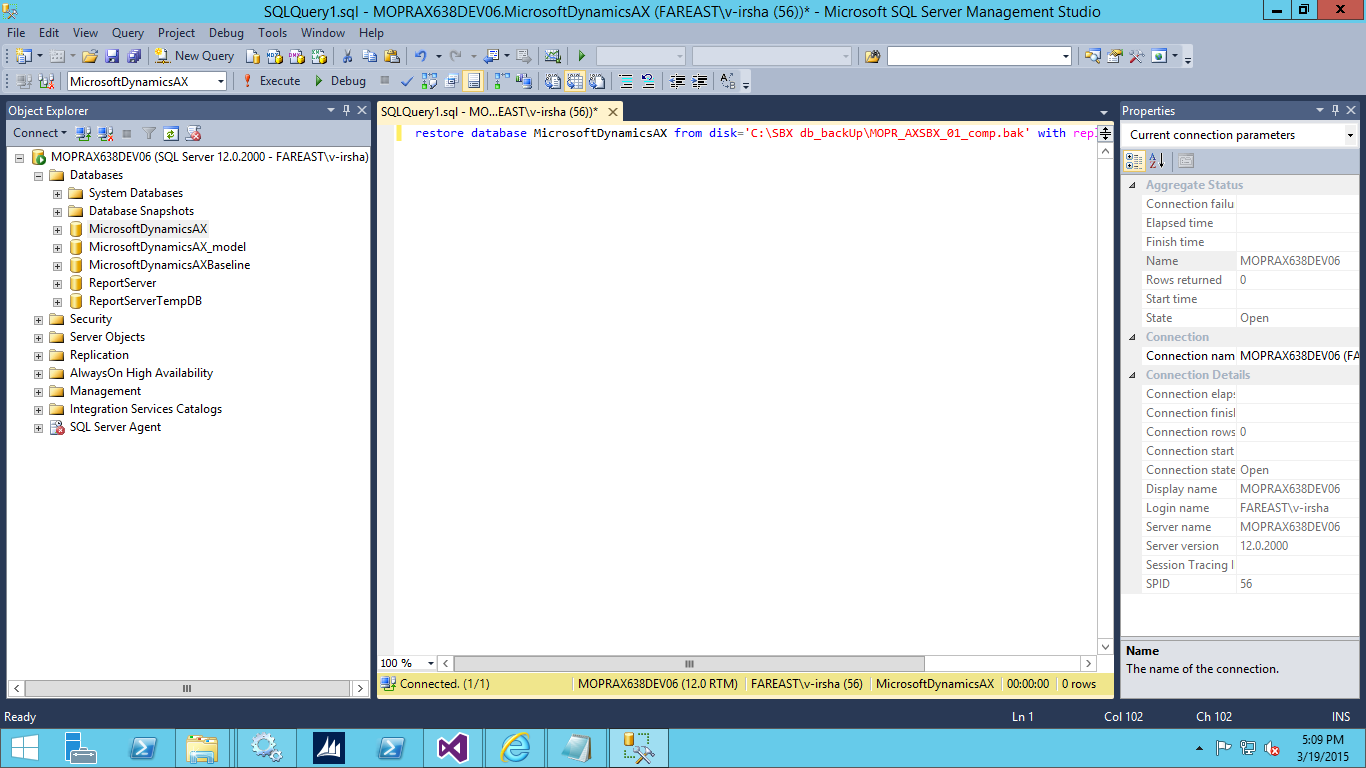Click the Paste clipboard icon
Image resolution: width=1366 pixels, height=768 pixels.
[x=391, y=56]
